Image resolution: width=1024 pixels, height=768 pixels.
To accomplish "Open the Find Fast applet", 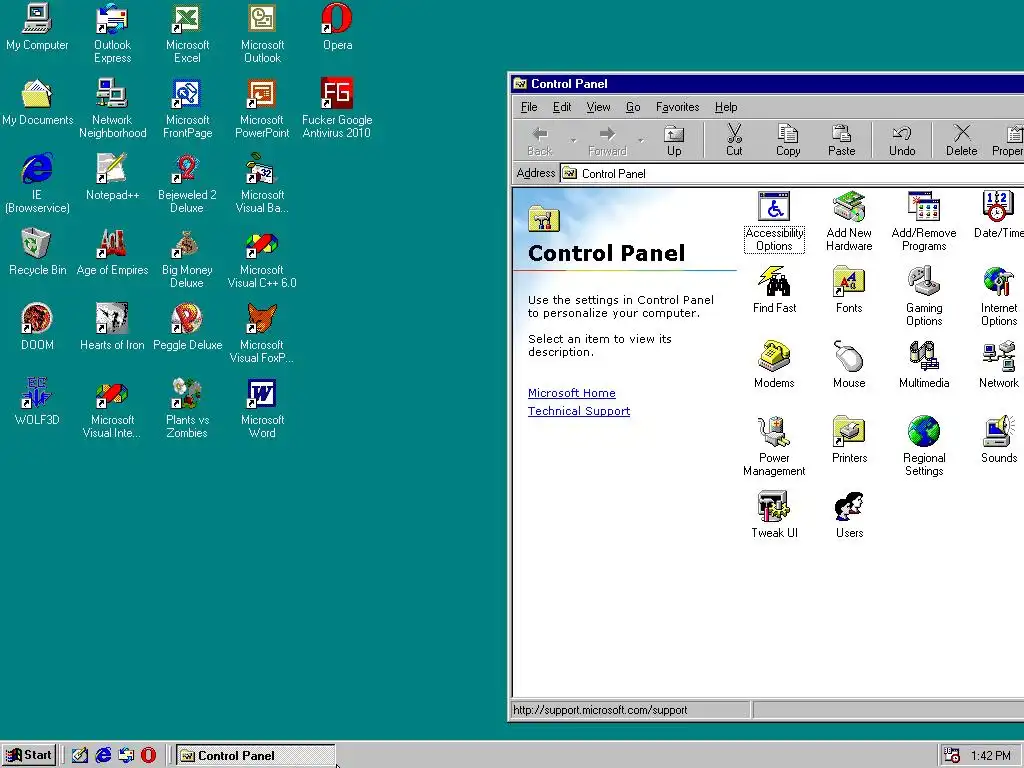I will coord(774,289).
